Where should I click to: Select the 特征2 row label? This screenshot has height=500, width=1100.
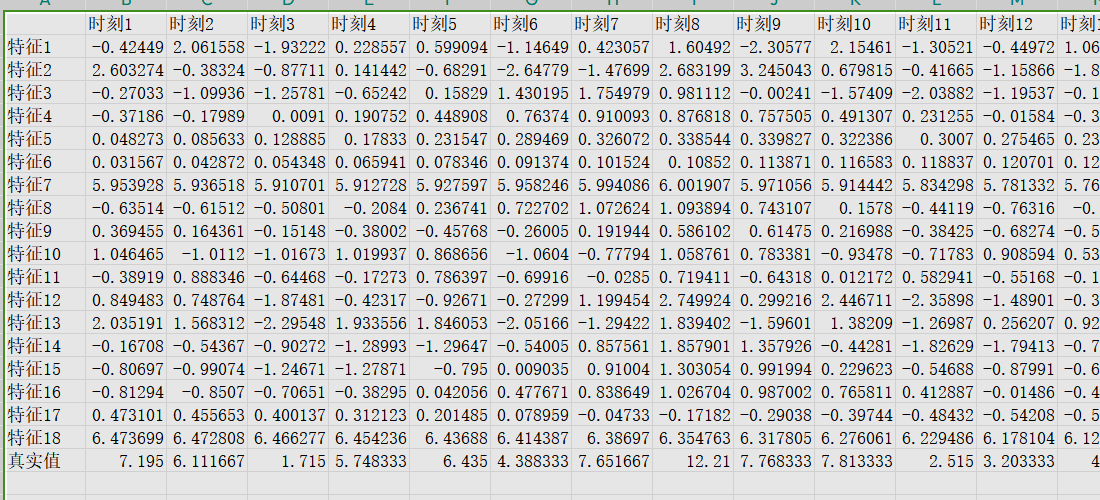(x=45, y=70)
